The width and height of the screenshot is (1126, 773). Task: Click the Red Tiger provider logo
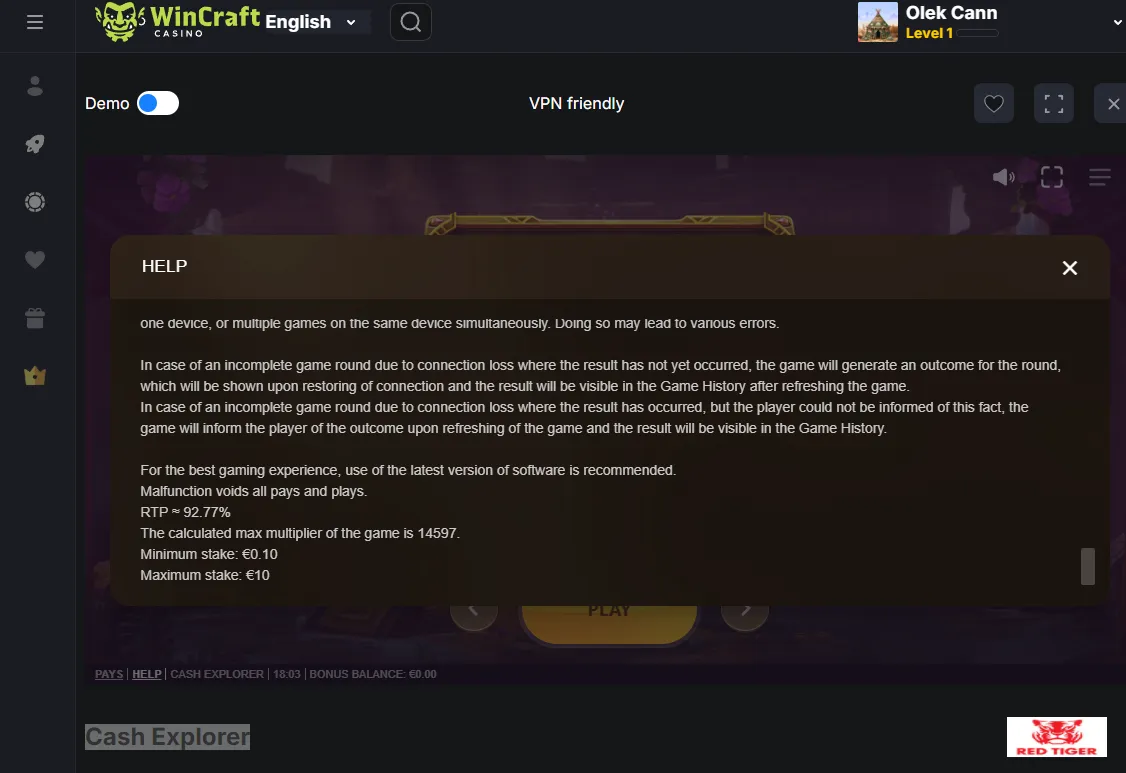click(x=1056, y=736)
